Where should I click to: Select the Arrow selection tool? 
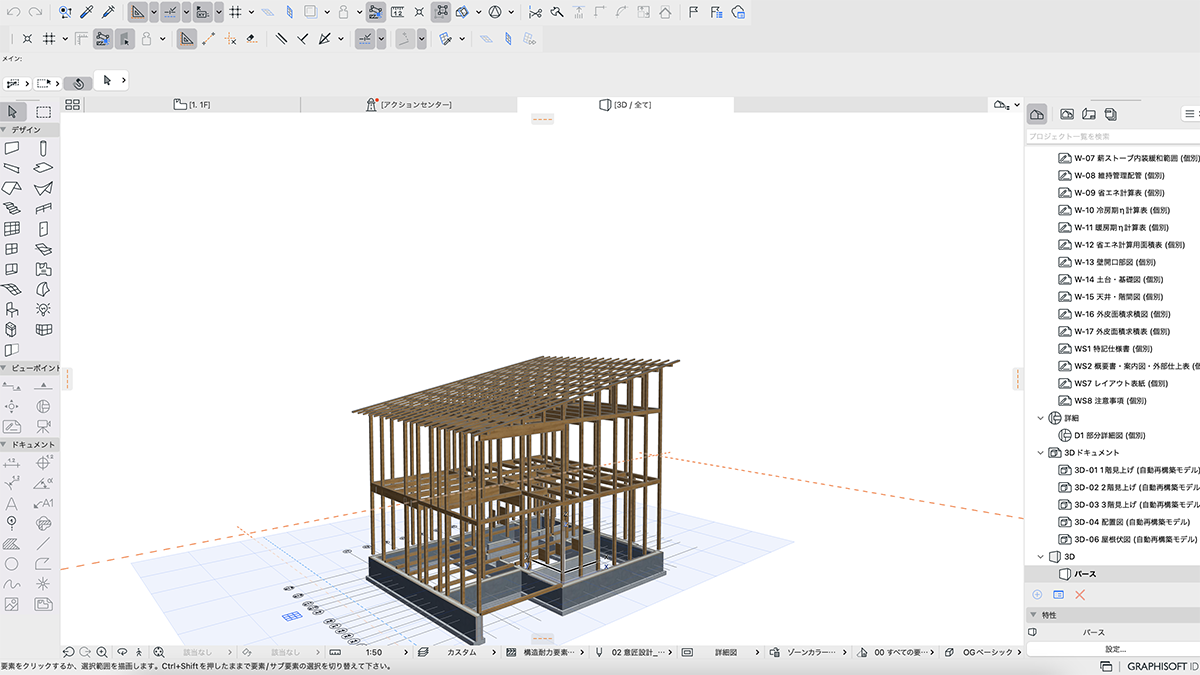coord(13,112)
